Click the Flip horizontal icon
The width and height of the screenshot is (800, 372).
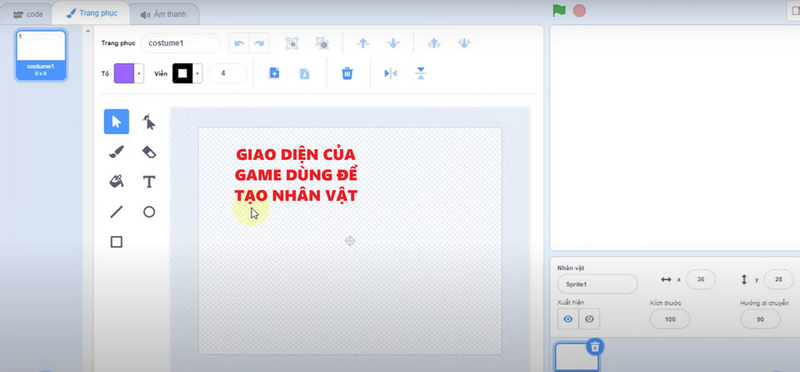390,73
